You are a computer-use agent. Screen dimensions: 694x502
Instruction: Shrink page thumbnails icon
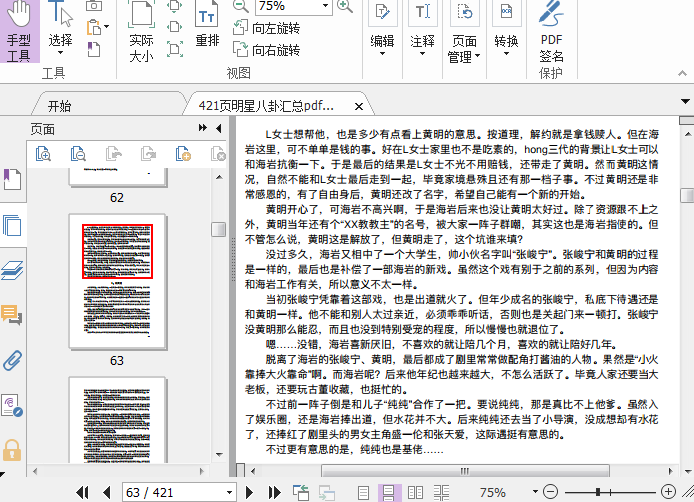point(78,154)
